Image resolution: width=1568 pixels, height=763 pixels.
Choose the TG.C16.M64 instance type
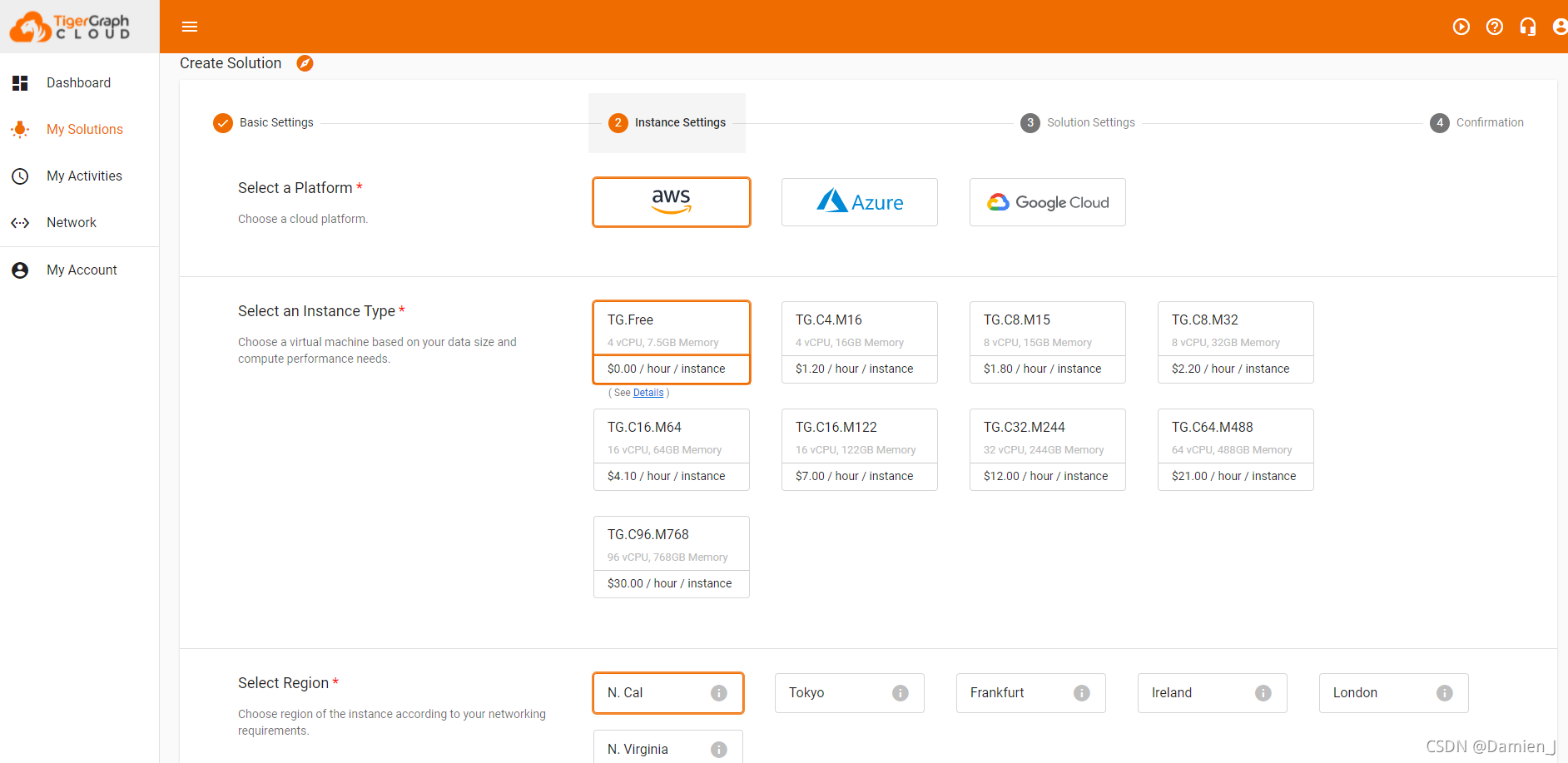coord(672,450)
